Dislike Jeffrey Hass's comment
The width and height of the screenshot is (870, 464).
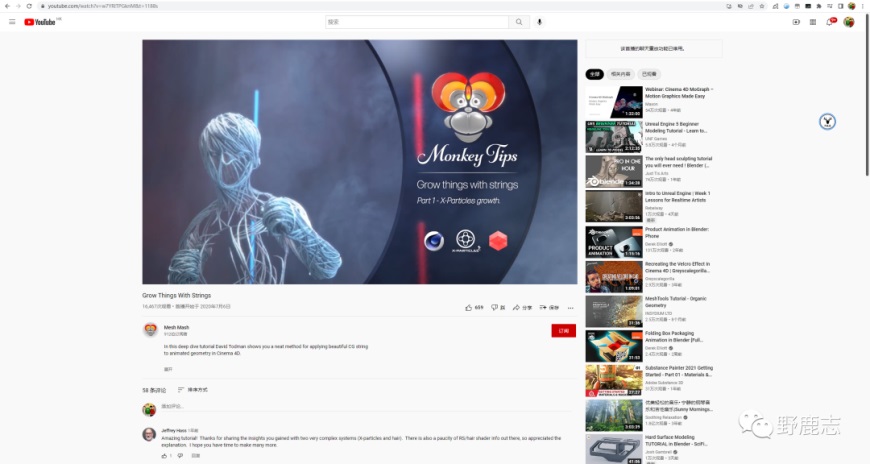(x=180, y=456)
